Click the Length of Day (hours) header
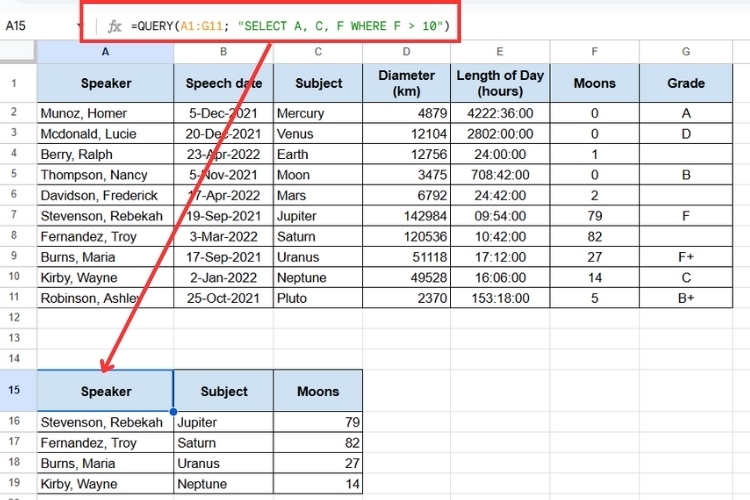This screenshot has width=750, height=500. (x=500, y=83)
